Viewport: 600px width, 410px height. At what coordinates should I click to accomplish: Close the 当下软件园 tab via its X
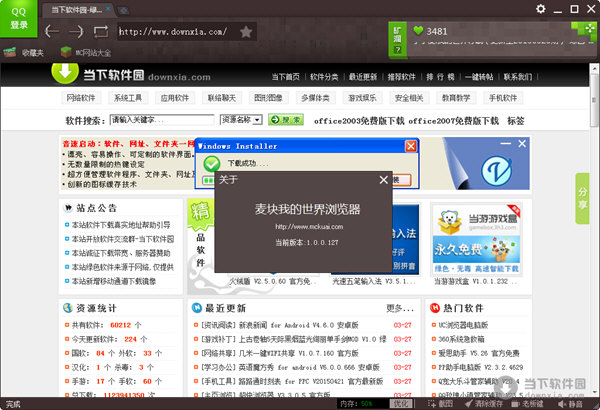tap(108, 8)
